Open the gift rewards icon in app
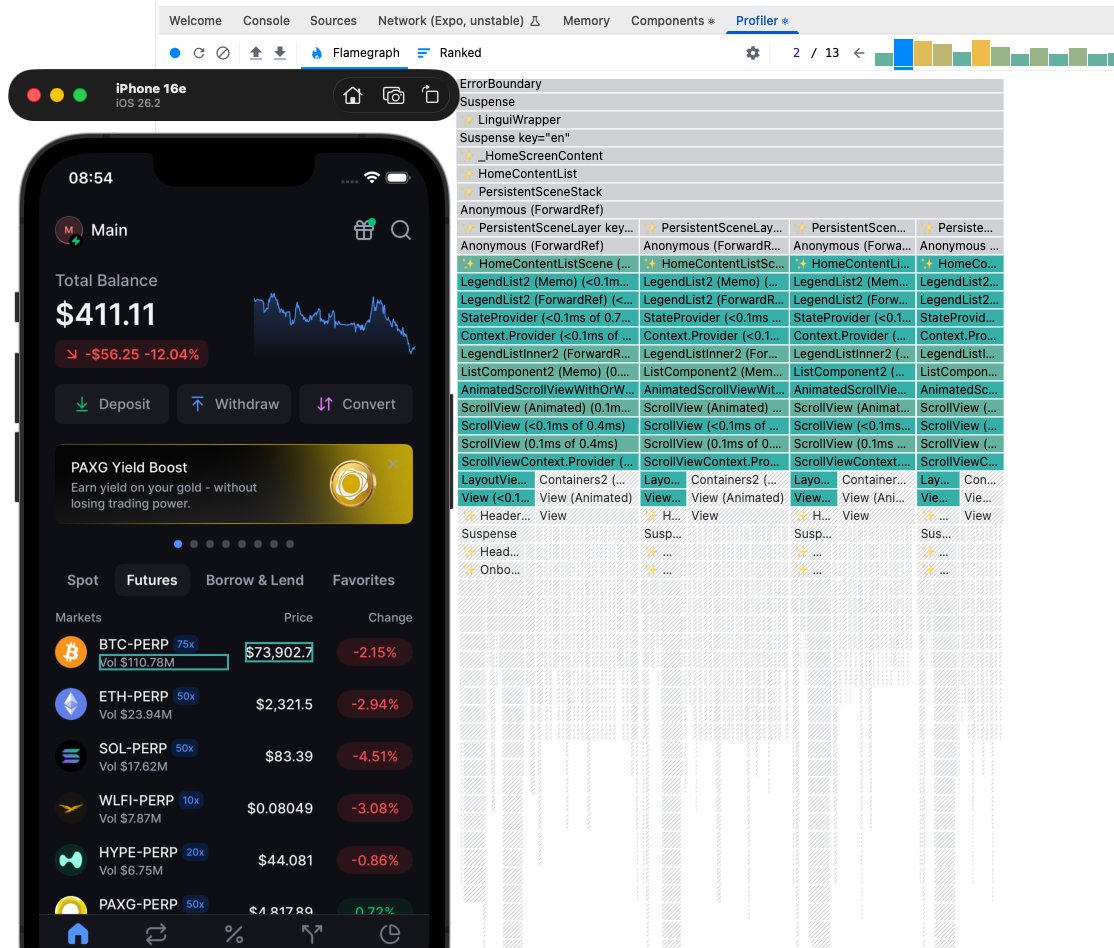This screenshot has width=1114, height=948. click(x=364, y=230)
